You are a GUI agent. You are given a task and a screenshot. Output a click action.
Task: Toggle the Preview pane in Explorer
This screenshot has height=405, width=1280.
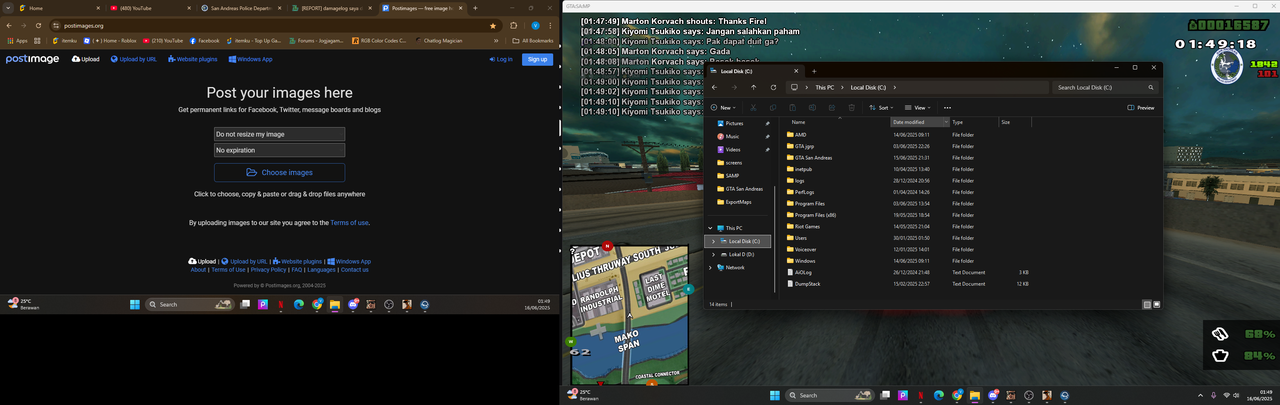[x=1141, y=107]
